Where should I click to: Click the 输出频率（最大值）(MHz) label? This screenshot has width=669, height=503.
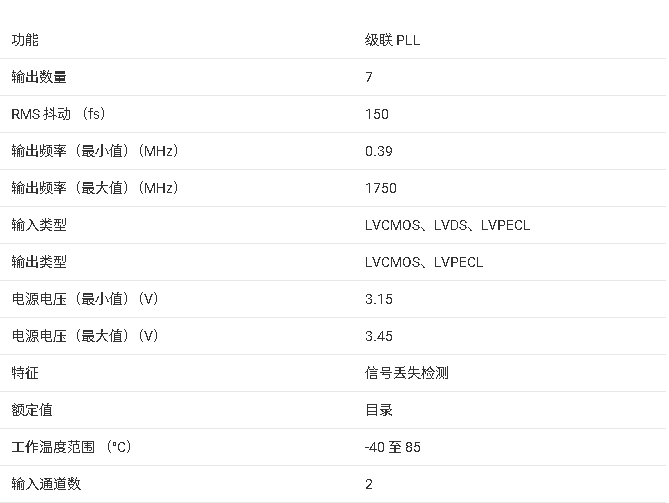(95, 188)
